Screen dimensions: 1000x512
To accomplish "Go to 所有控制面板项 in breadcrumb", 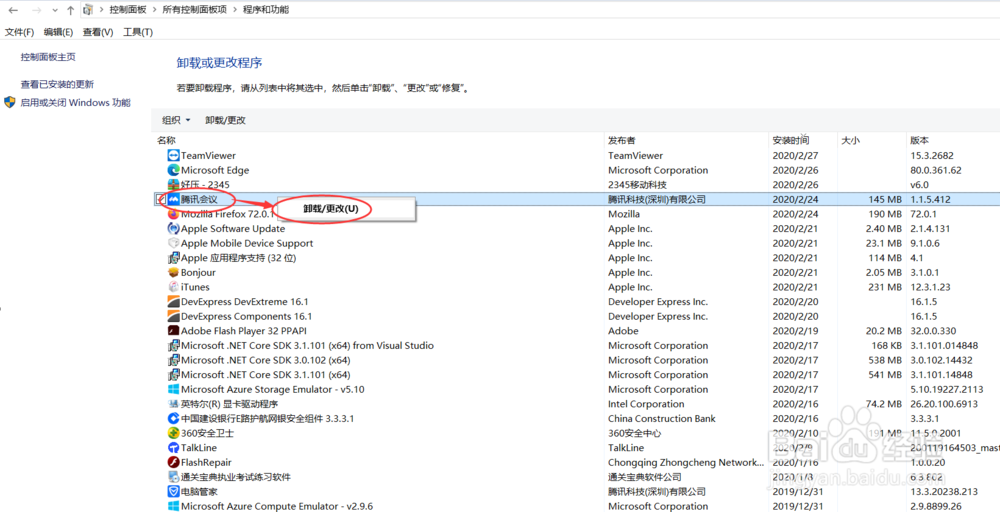I will [196, 10].
